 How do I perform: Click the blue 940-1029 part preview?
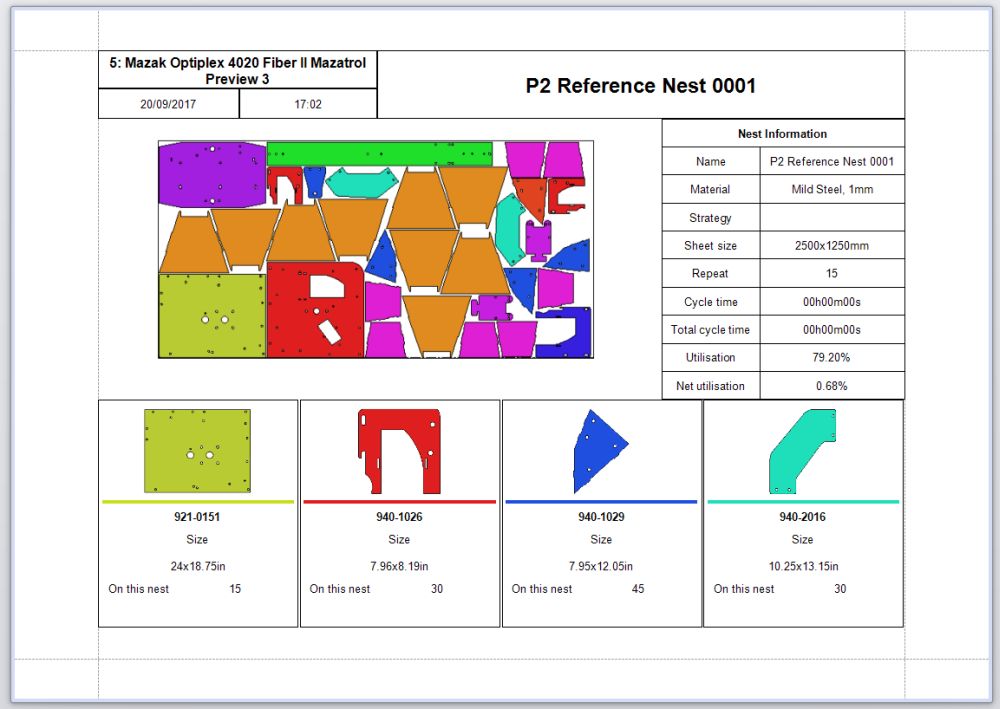pos(600,451)
